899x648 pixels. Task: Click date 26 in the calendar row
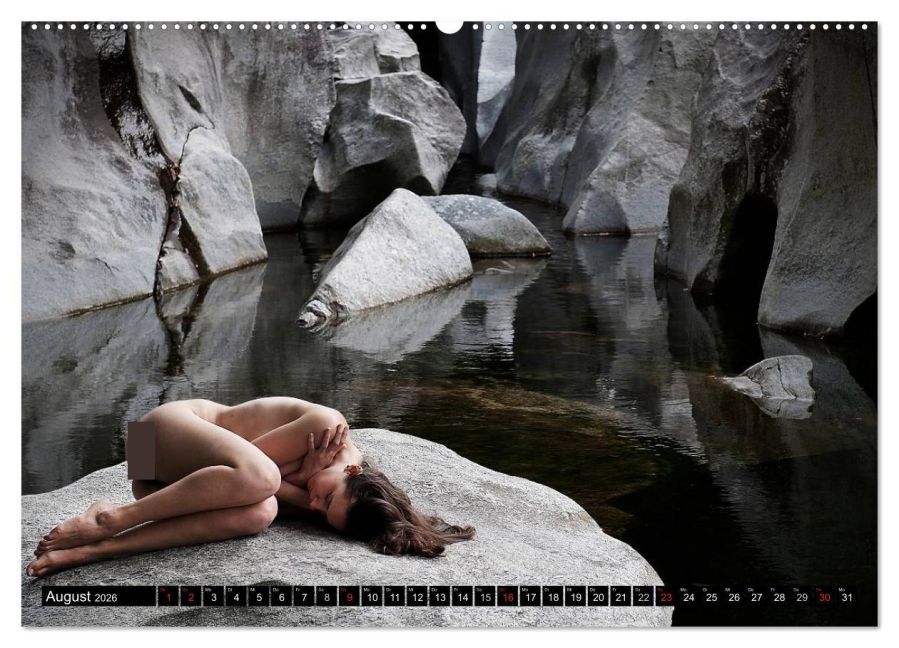(x=734, y=596)
